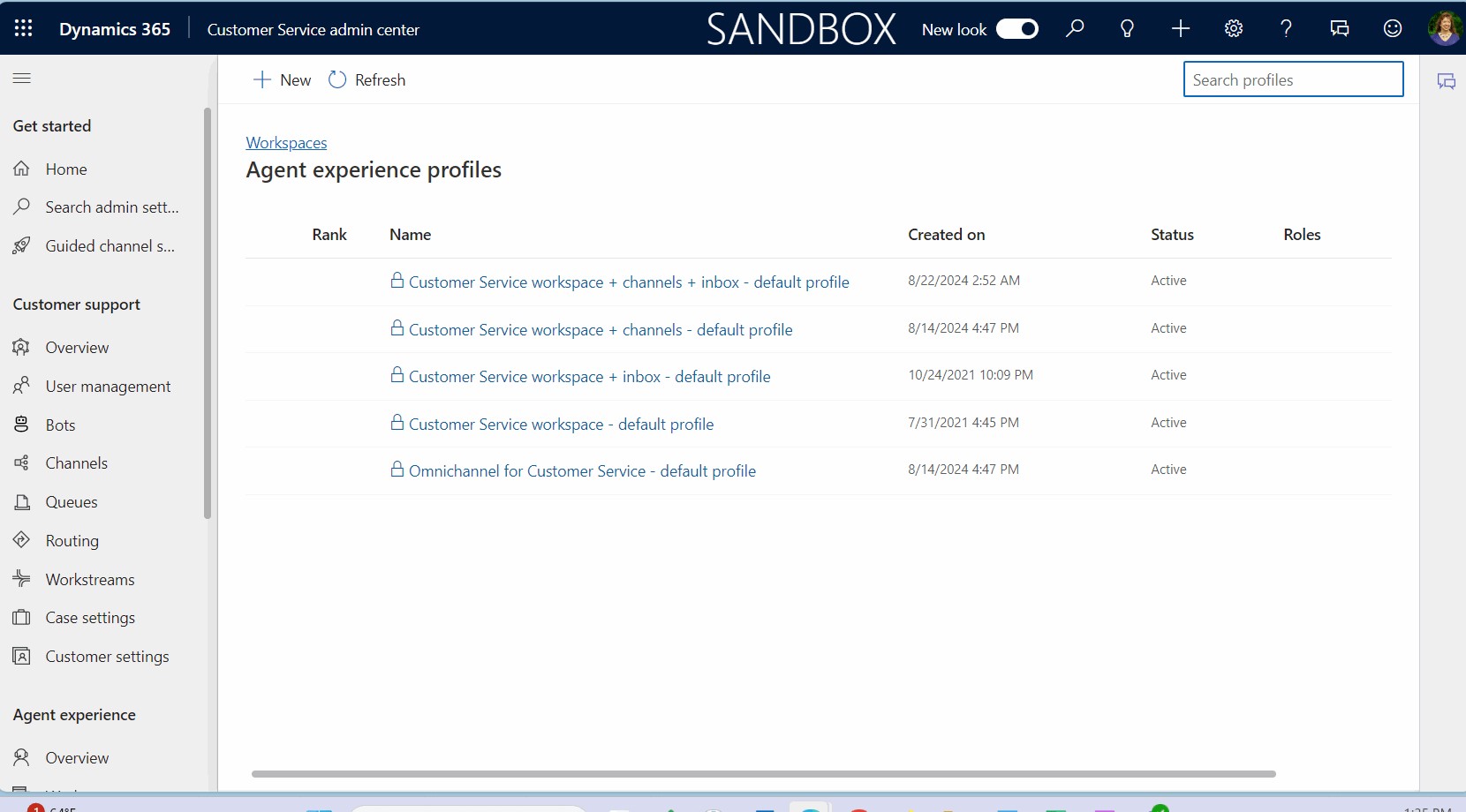Screen dimensions: 1466x812
Task: Go to Routing in the sidebar
Action: click(72, 541)
